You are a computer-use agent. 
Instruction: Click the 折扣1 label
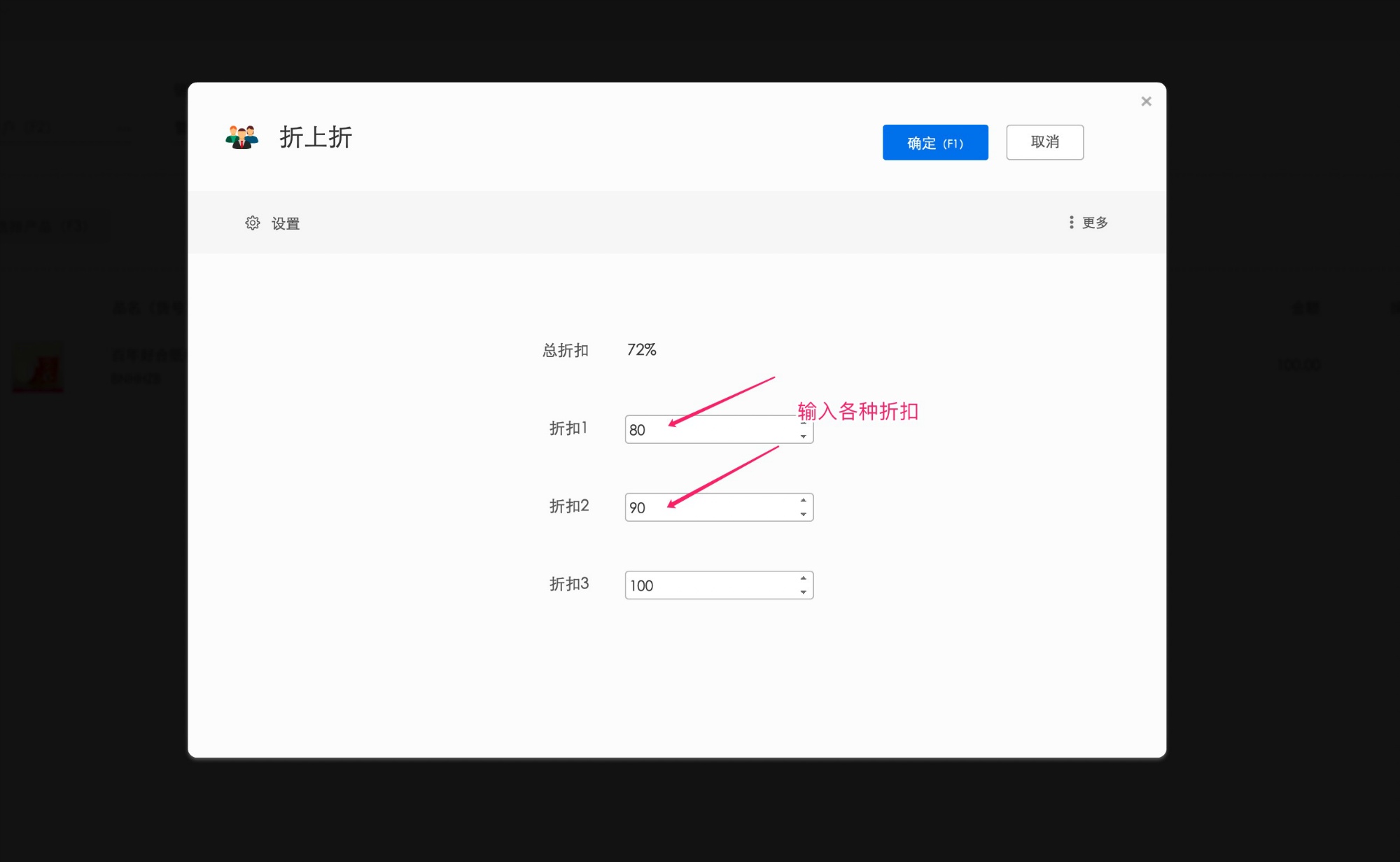pos(568,428)
